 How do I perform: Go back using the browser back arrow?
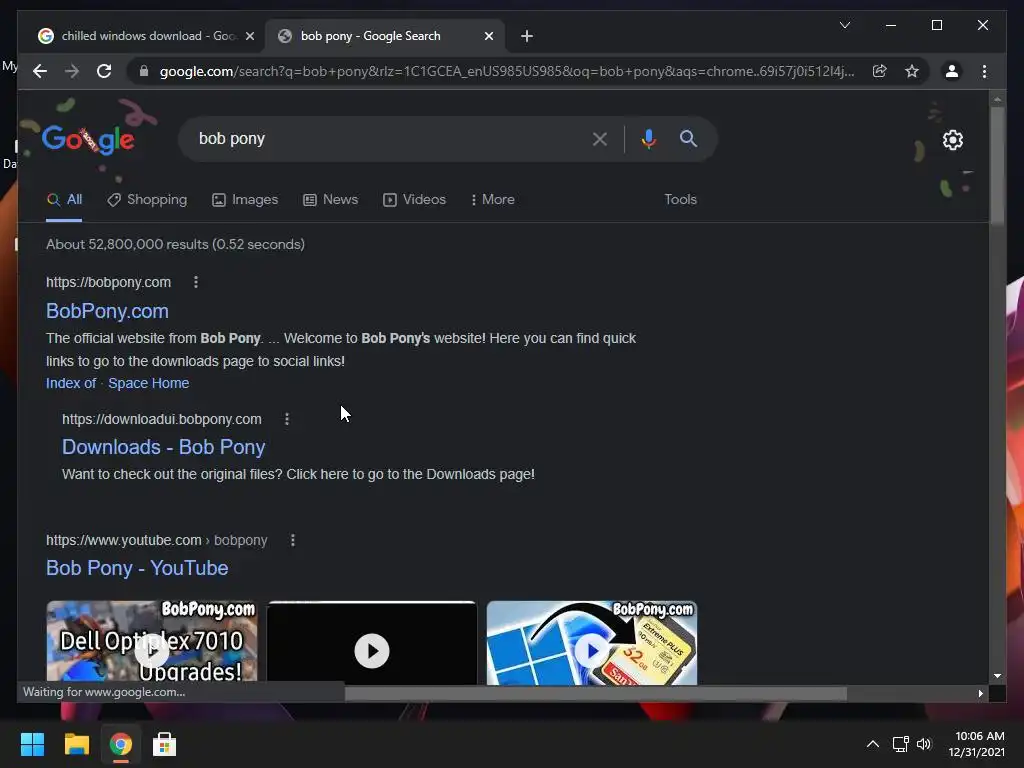[x=40, y=71]
